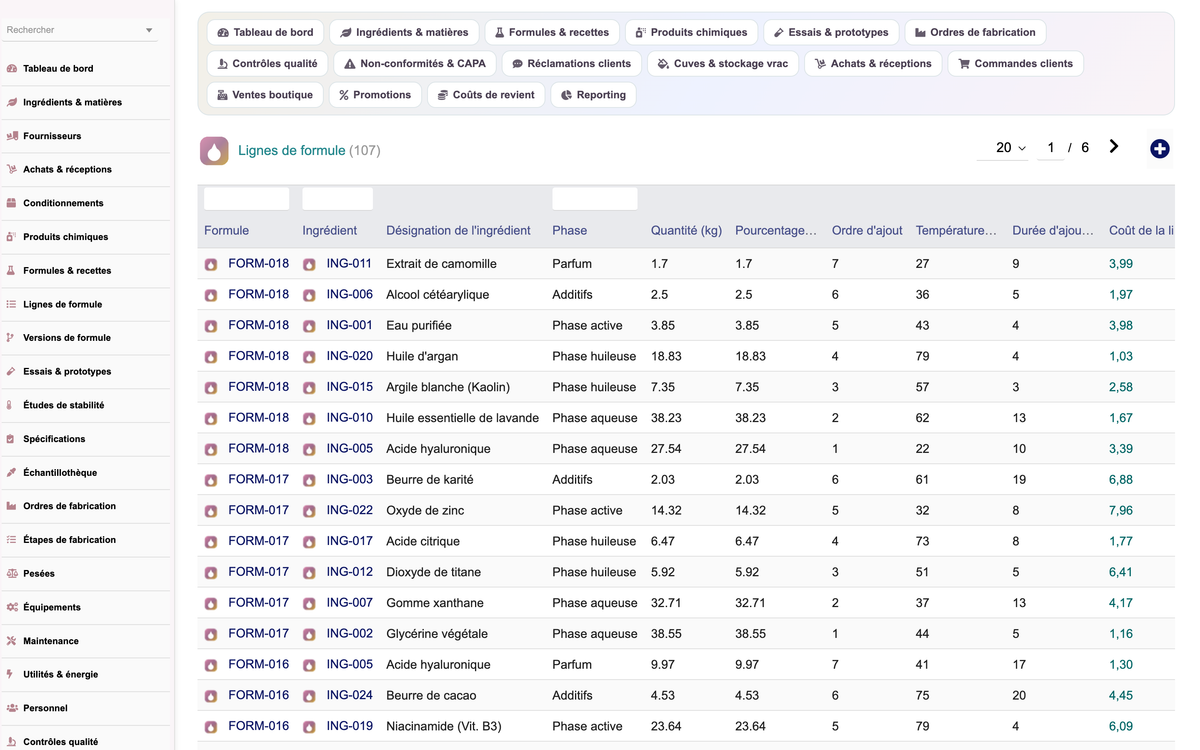The width and height of the screenshot is (1200, 750).
Task: Click the Phase column filter field
Action: 595,198
